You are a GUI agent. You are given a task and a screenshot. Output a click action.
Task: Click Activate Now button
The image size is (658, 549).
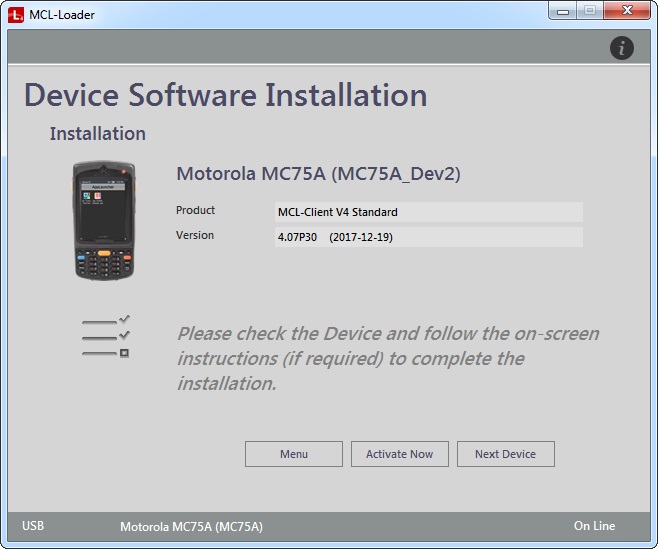[400, 454]
